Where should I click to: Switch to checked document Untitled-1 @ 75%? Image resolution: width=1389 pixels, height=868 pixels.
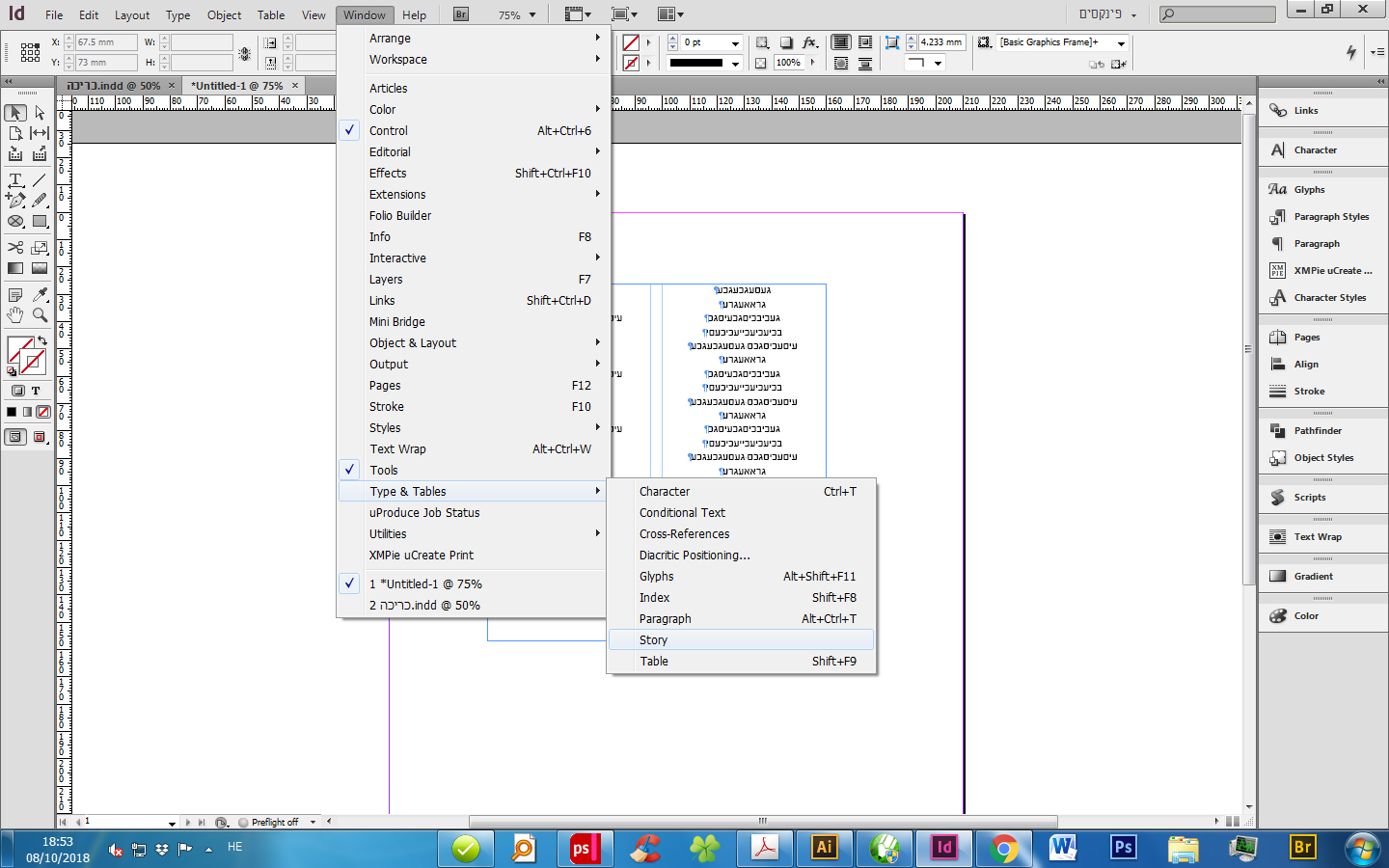click(425, 584)
